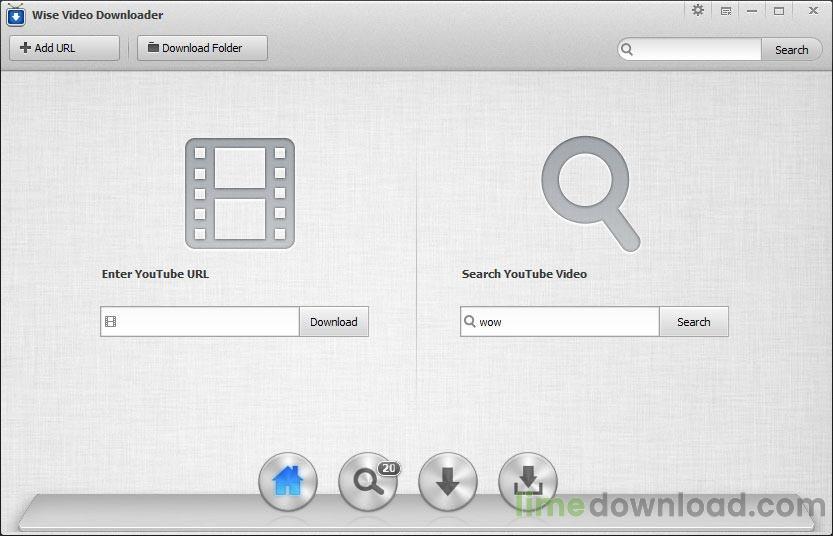Viewport: 833px width, 536px height.
Task: Click magnifier icon inside 'wow' search field
Action: click(470, 321)
